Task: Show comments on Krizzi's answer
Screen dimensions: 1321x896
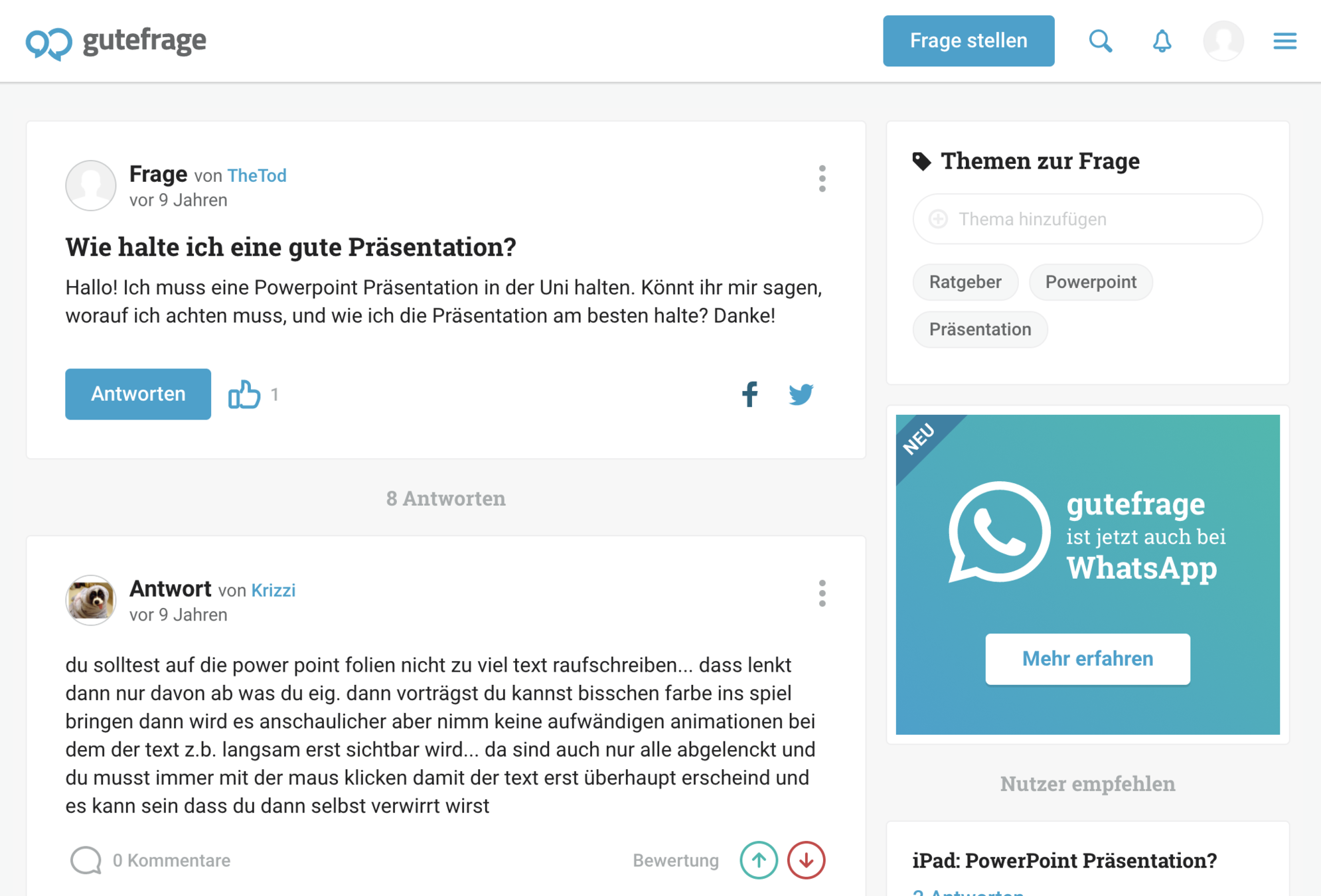Action: (x=151, y=860)
